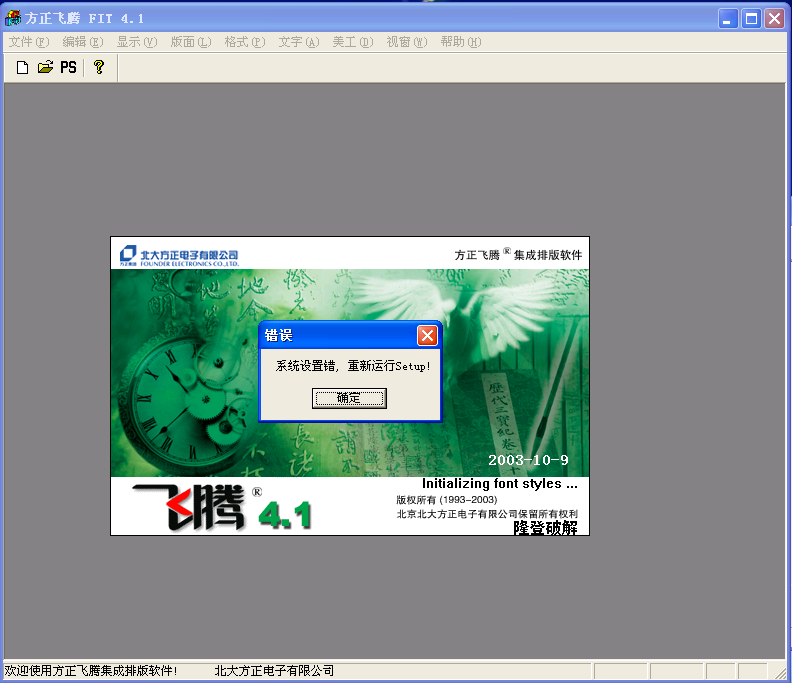Click status bar text 欢迎使用方正飞腾集成排版软件!
792x683 pixels.
coord(91,671)
